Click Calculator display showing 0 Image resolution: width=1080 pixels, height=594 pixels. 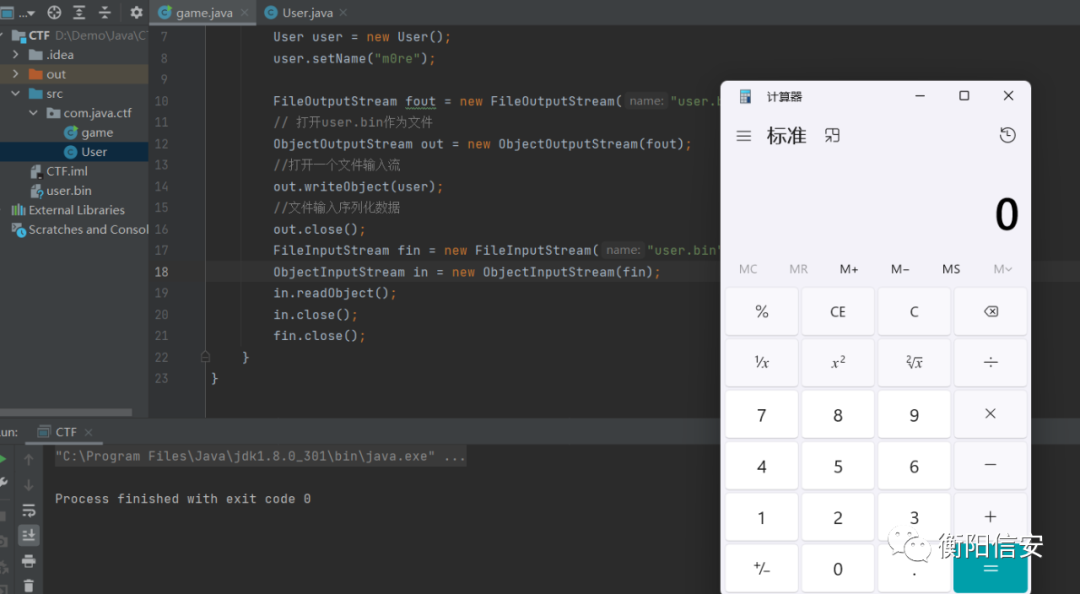[x=1006, y=214]
